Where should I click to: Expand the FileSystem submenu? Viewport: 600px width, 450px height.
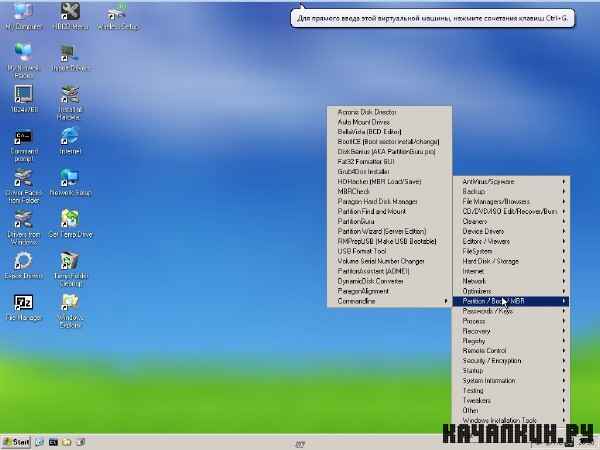pos(511,251)
